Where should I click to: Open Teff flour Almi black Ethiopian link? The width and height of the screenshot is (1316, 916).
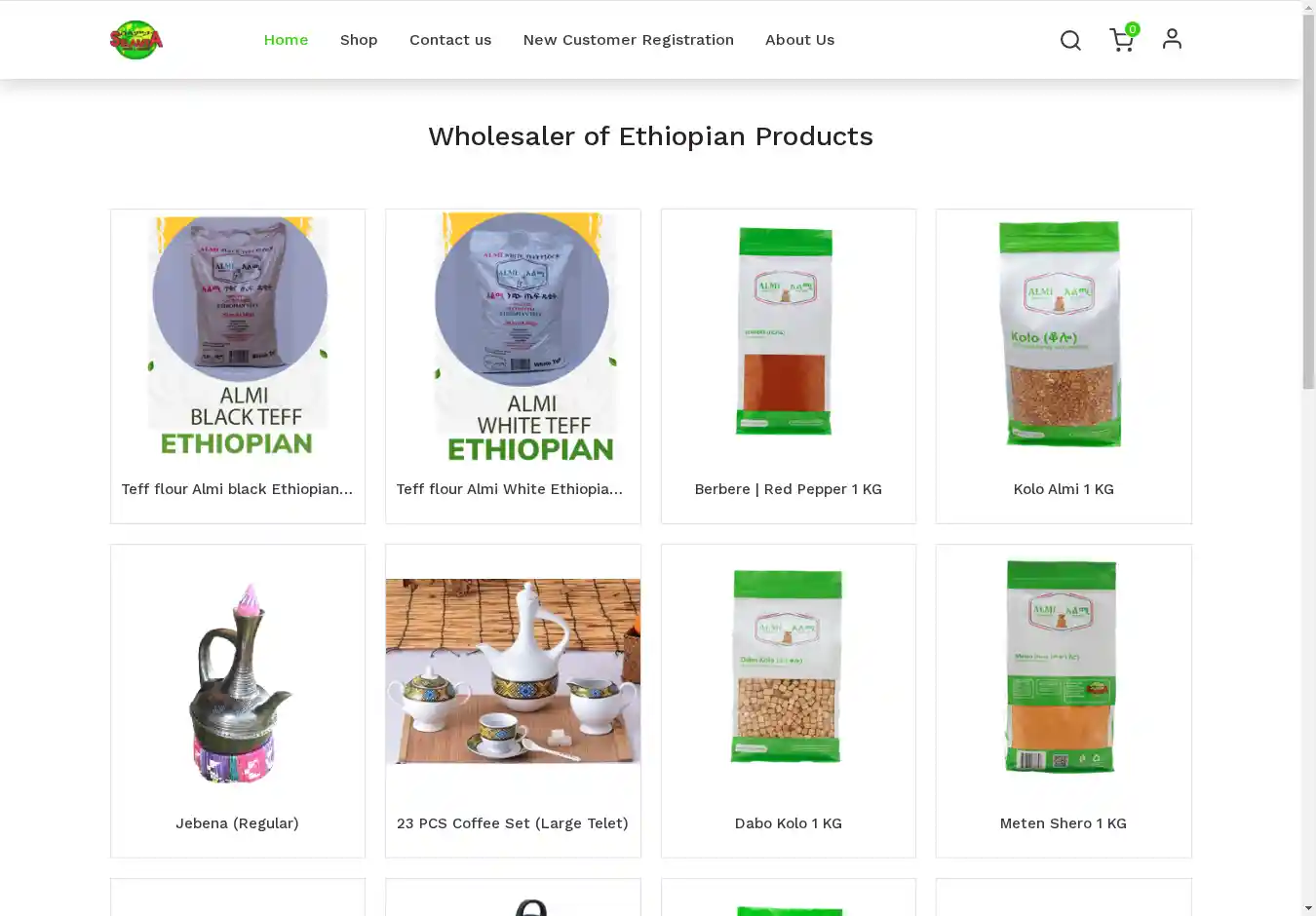click(237, 489)
